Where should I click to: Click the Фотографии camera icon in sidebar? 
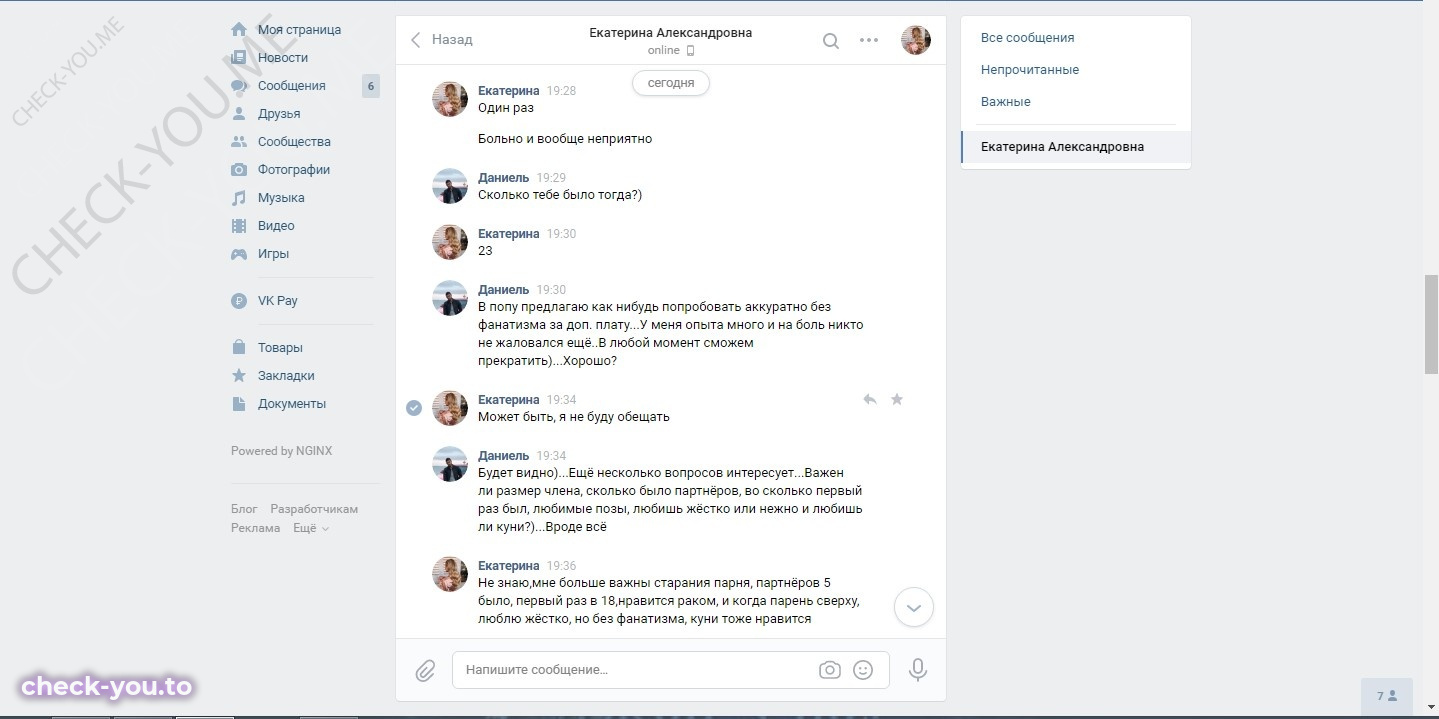(239, 170)
